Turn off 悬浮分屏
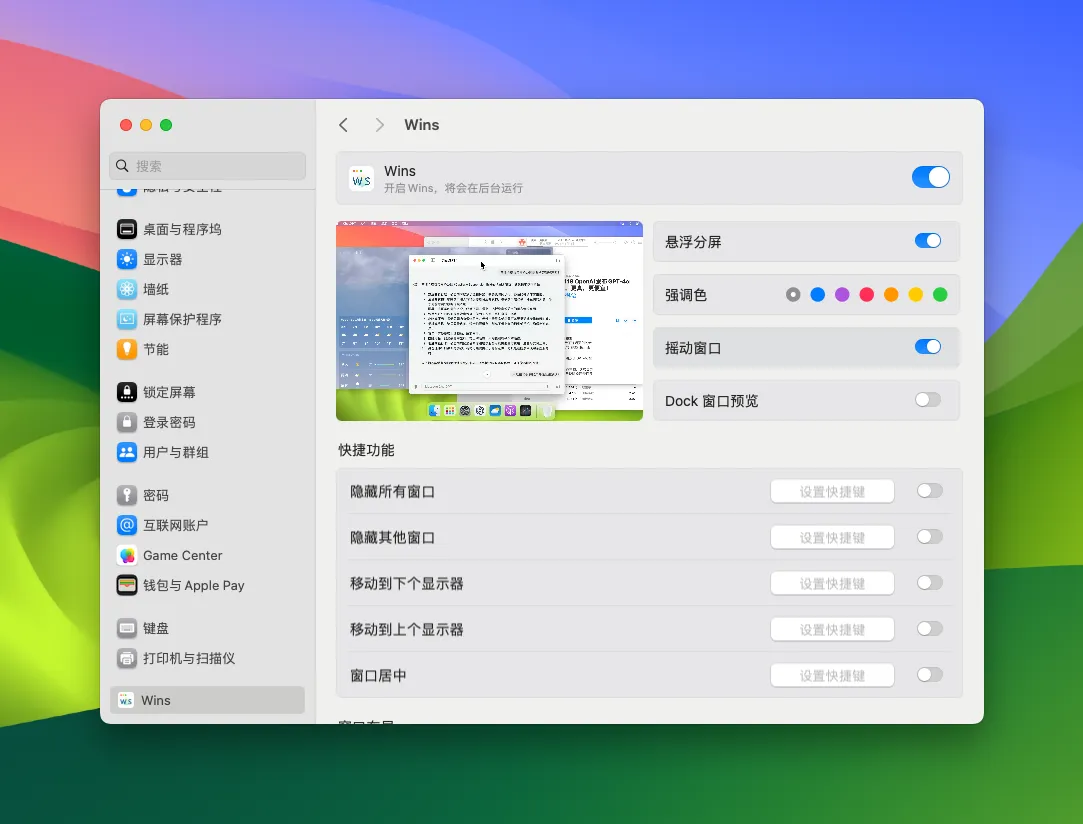The height and width of the screenshot is (824, 1083). pyautogui.click(x=927, y=241)
